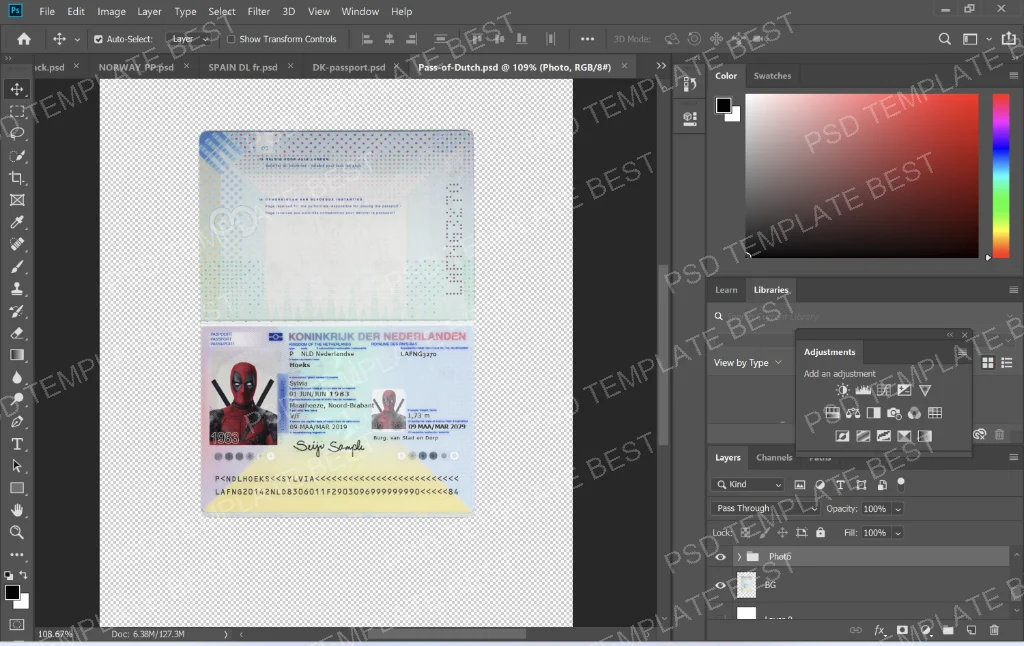
Task: Select the History Brush tool
Action: pyautogui.click(x=17, y=311)
